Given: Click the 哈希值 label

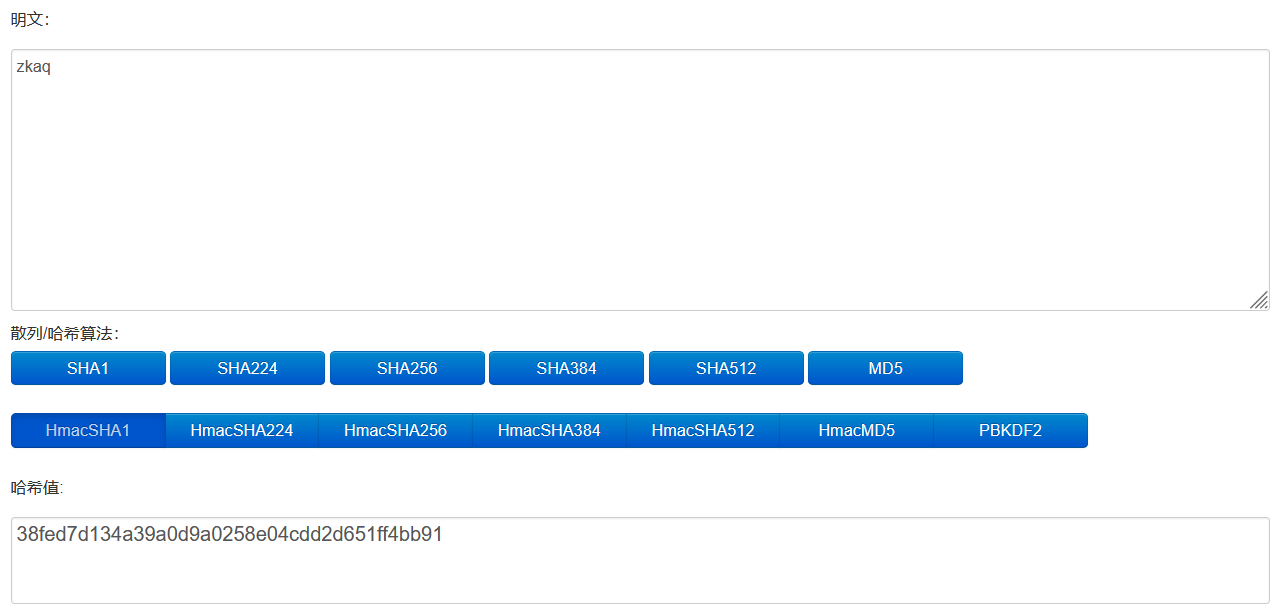Looking at the screenshot, I should pyautogui.click(x=37, y=488).
